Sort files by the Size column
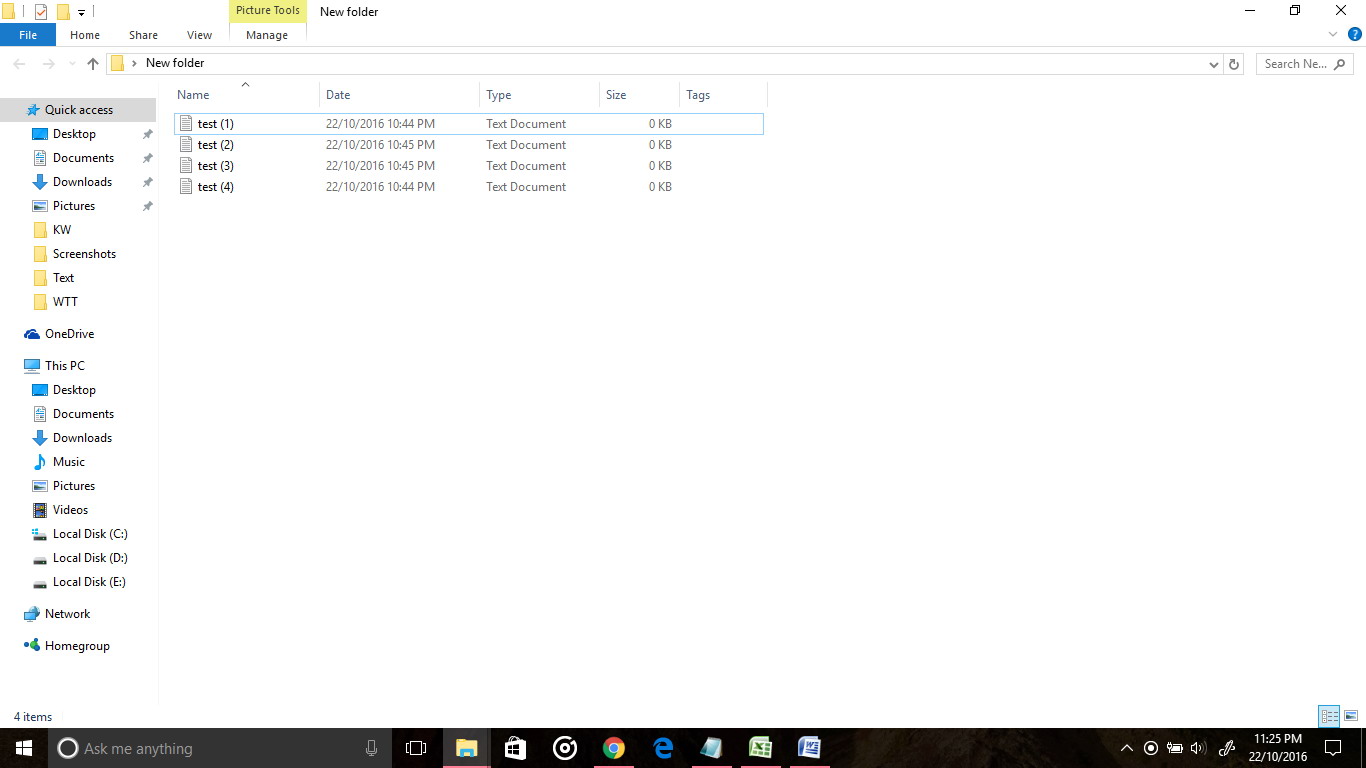 [616, 95]
